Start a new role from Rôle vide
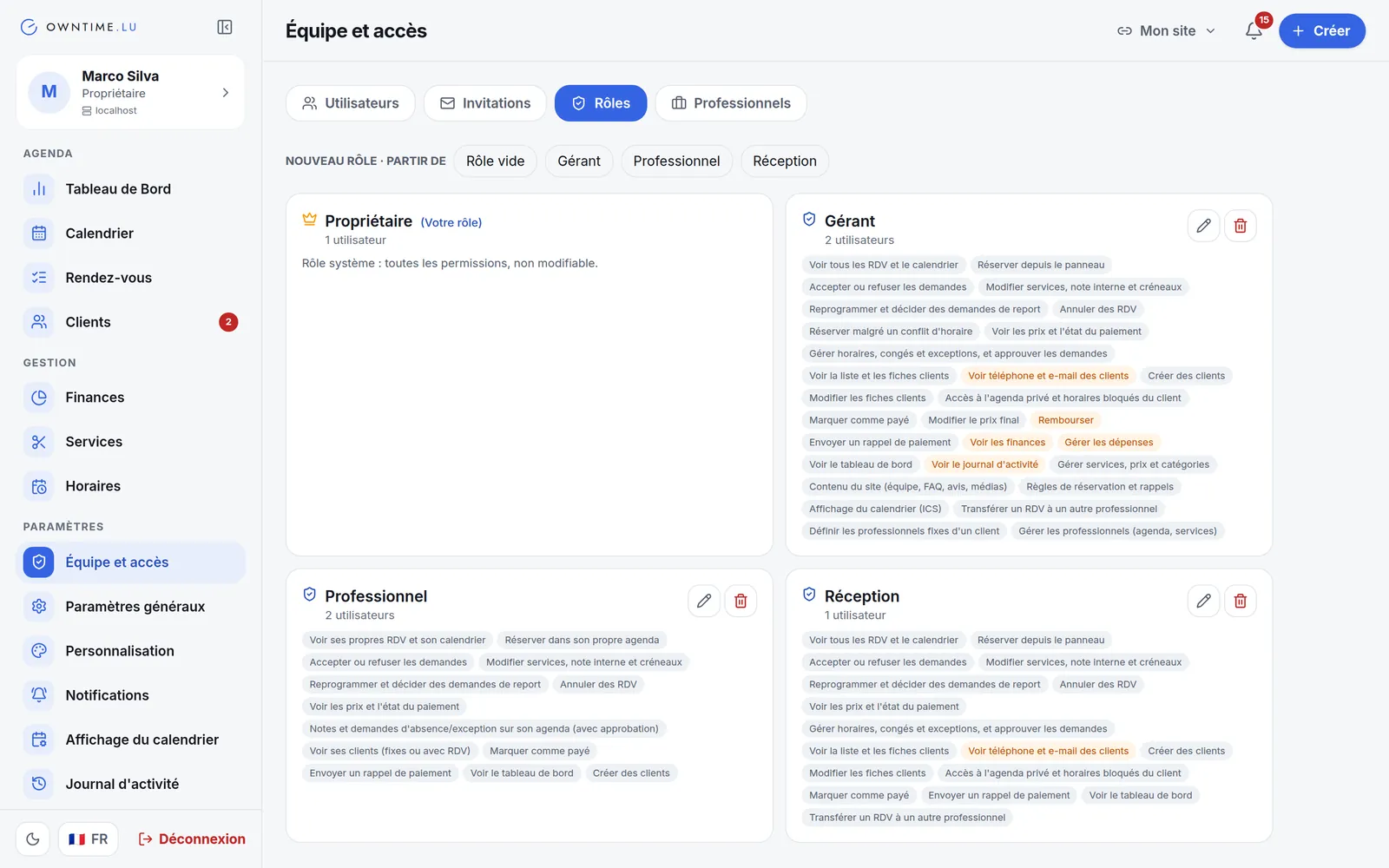This screenshot has width=1389, height=868. [x=496, y=161]
